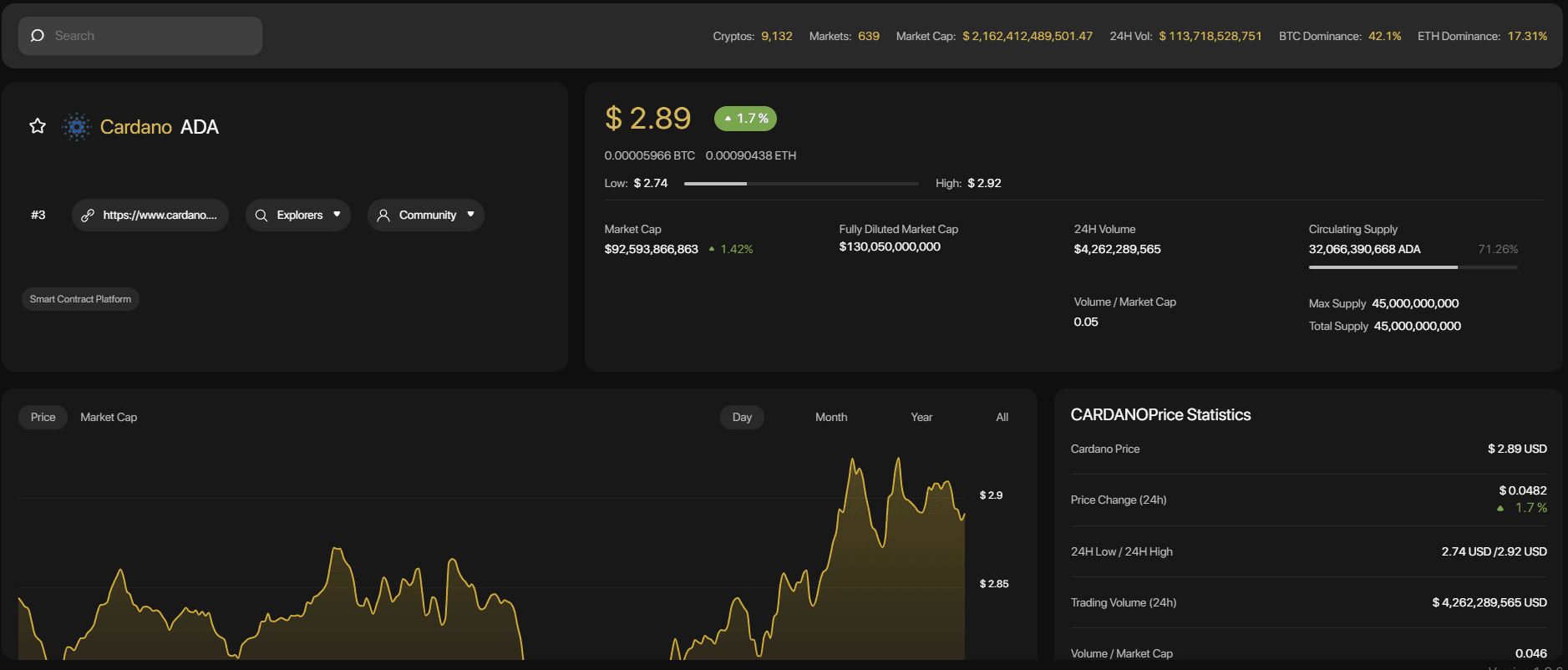Click the global Market Cap value $2,162,412,489,501.47

1028,36
